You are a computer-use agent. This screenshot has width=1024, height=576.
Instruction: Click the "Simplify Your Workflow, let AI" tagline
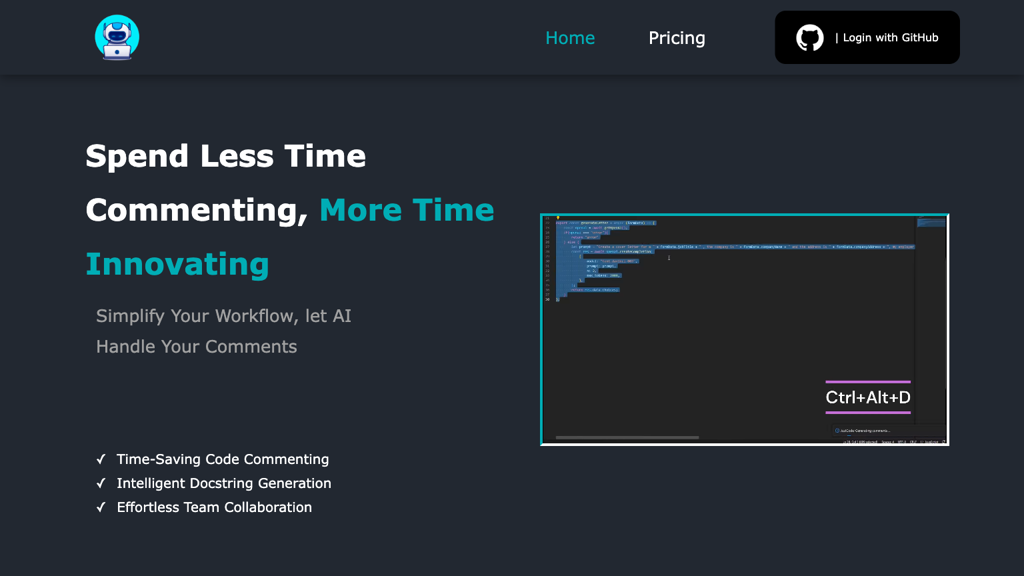[224, 316]
